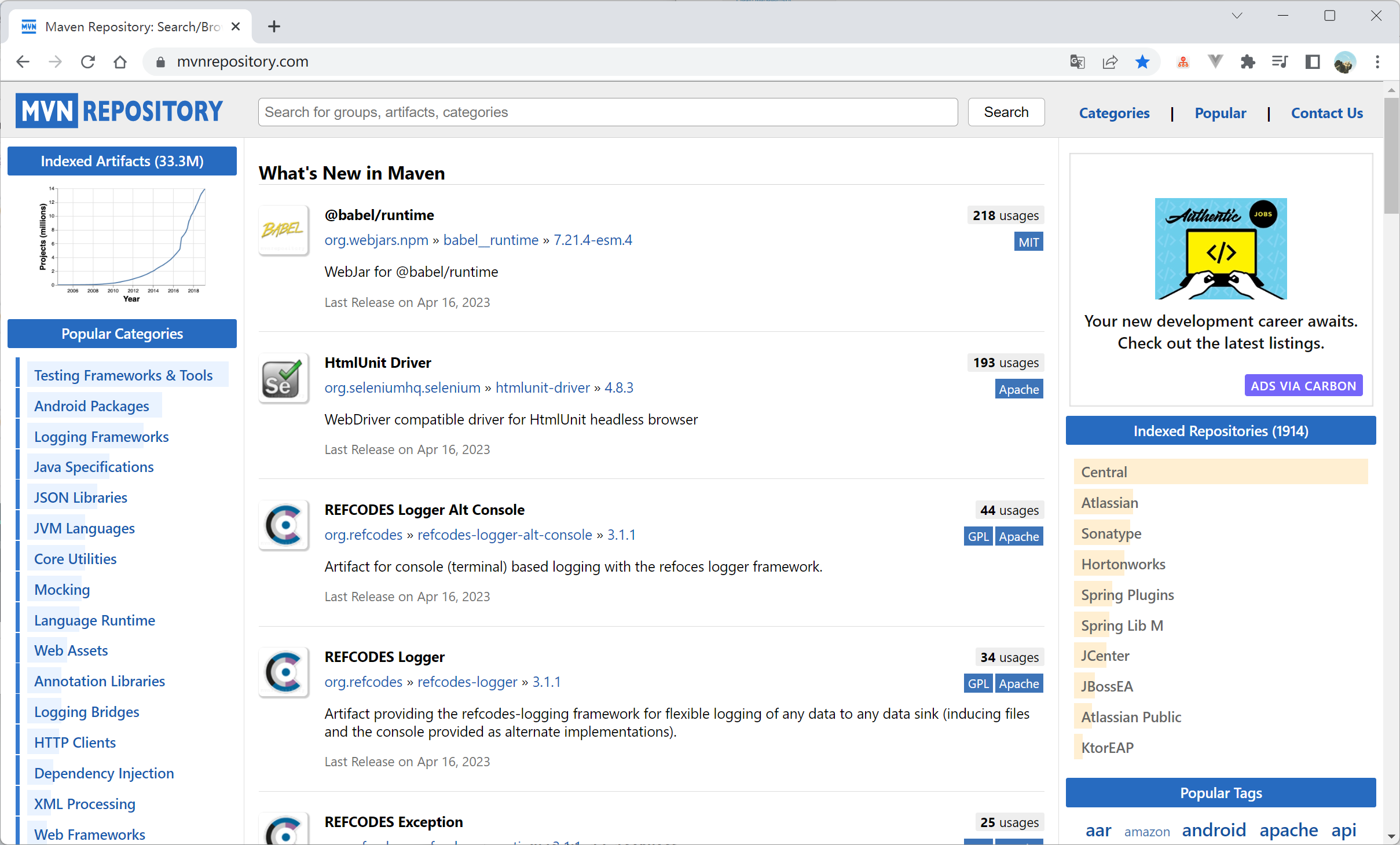Go to the browser home page
The height and width of the screenshot is (845, 1400).
tap(120, 61)
